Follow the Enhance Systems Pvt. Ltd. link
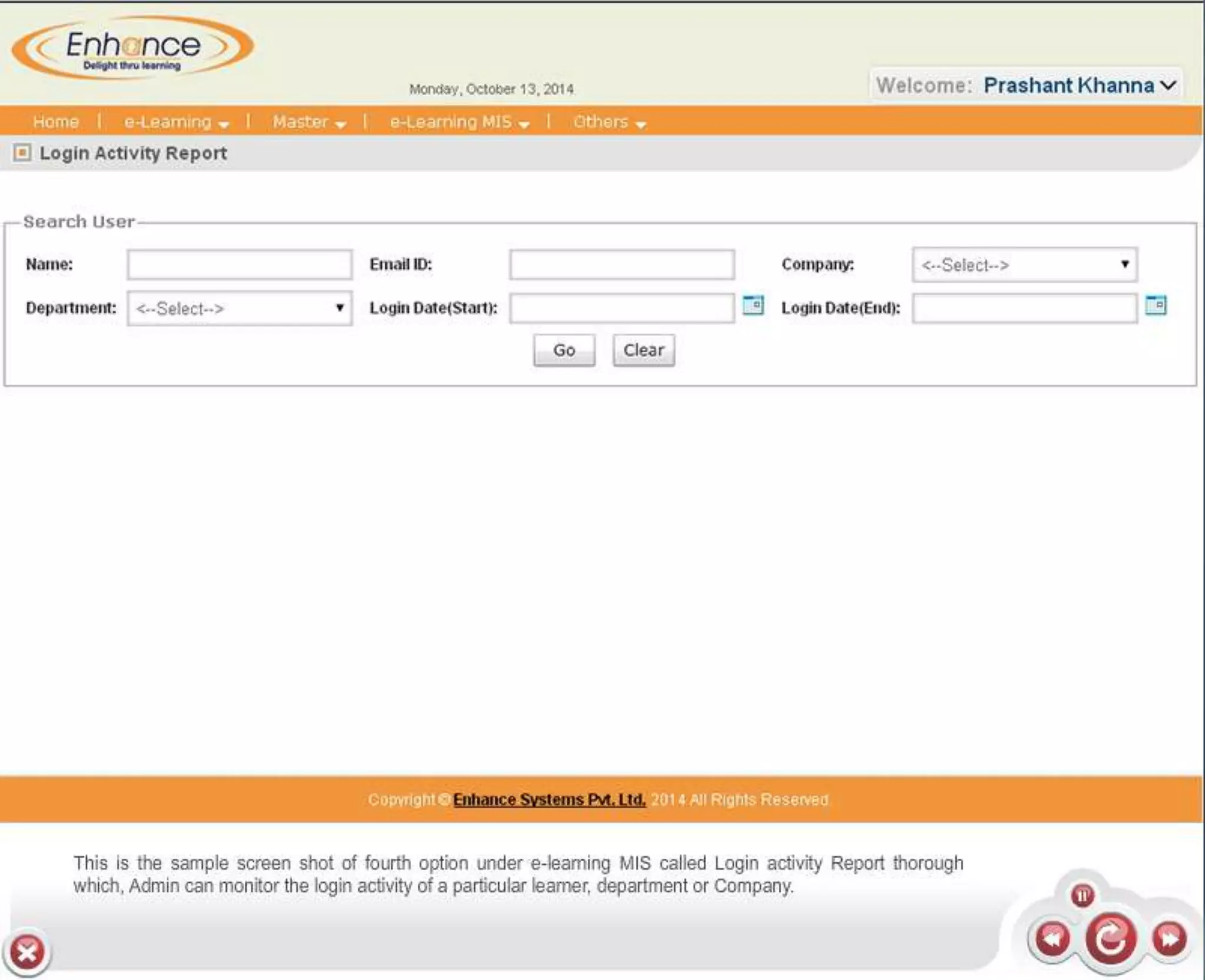Viewport: 1205px width, 980px height. [549, 799]
